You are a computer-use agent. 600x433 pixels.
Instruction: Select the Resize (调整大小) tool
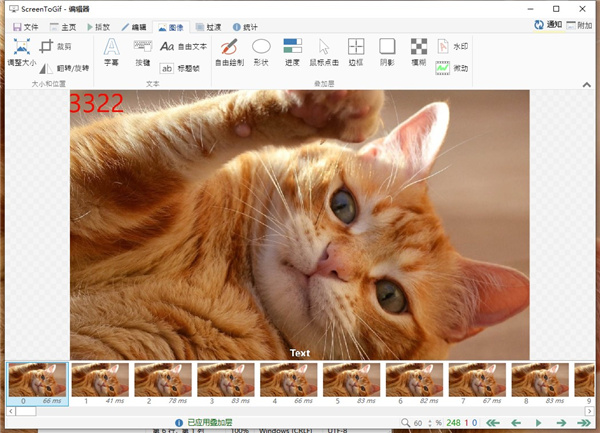(x=21, y=52)
